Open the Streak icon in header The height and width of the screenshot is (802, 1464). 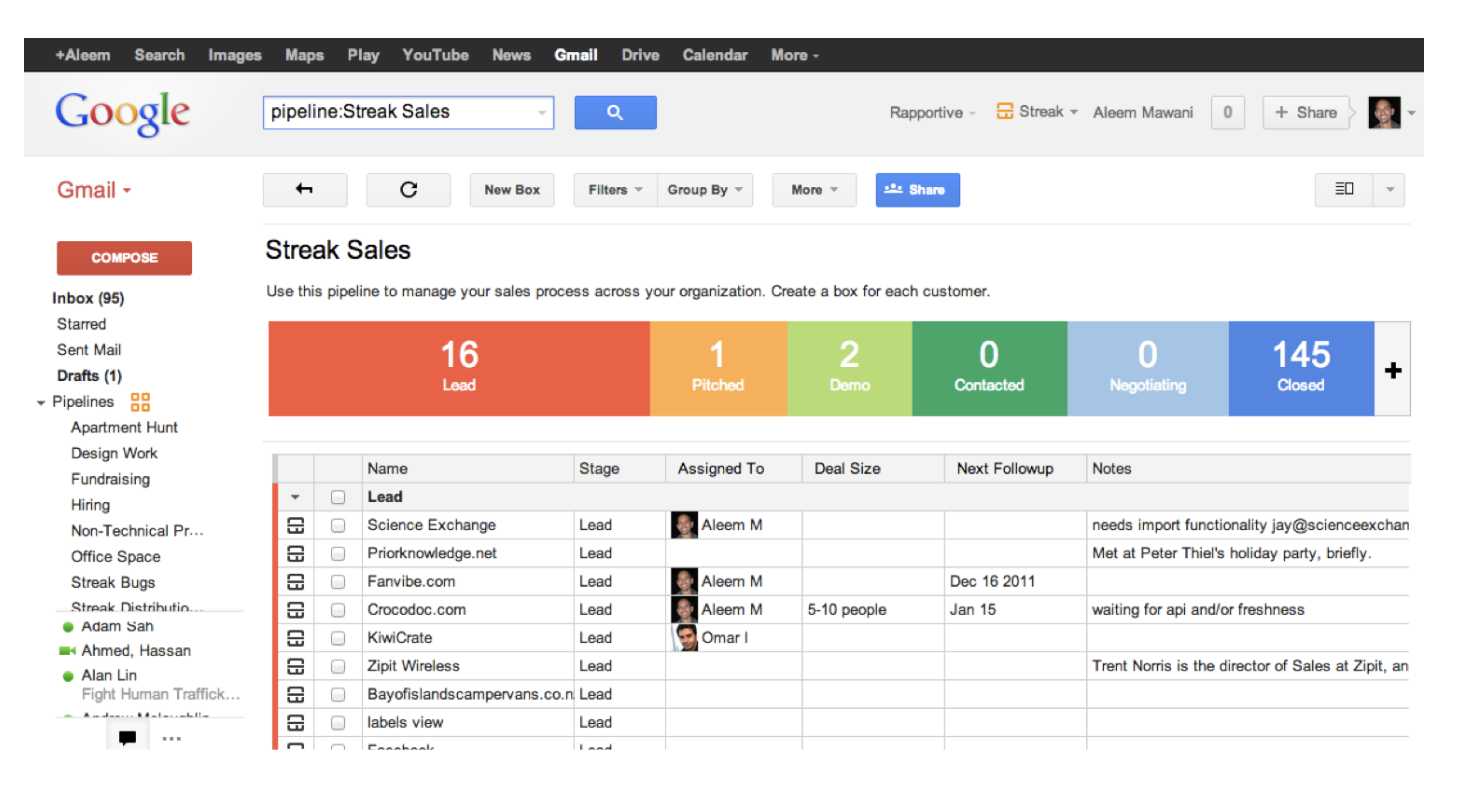point(1005,112)
